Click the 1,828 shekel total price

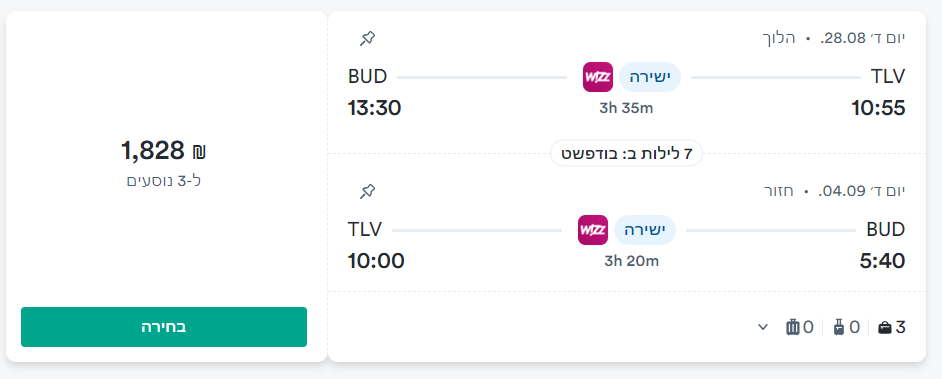[164, 151]
